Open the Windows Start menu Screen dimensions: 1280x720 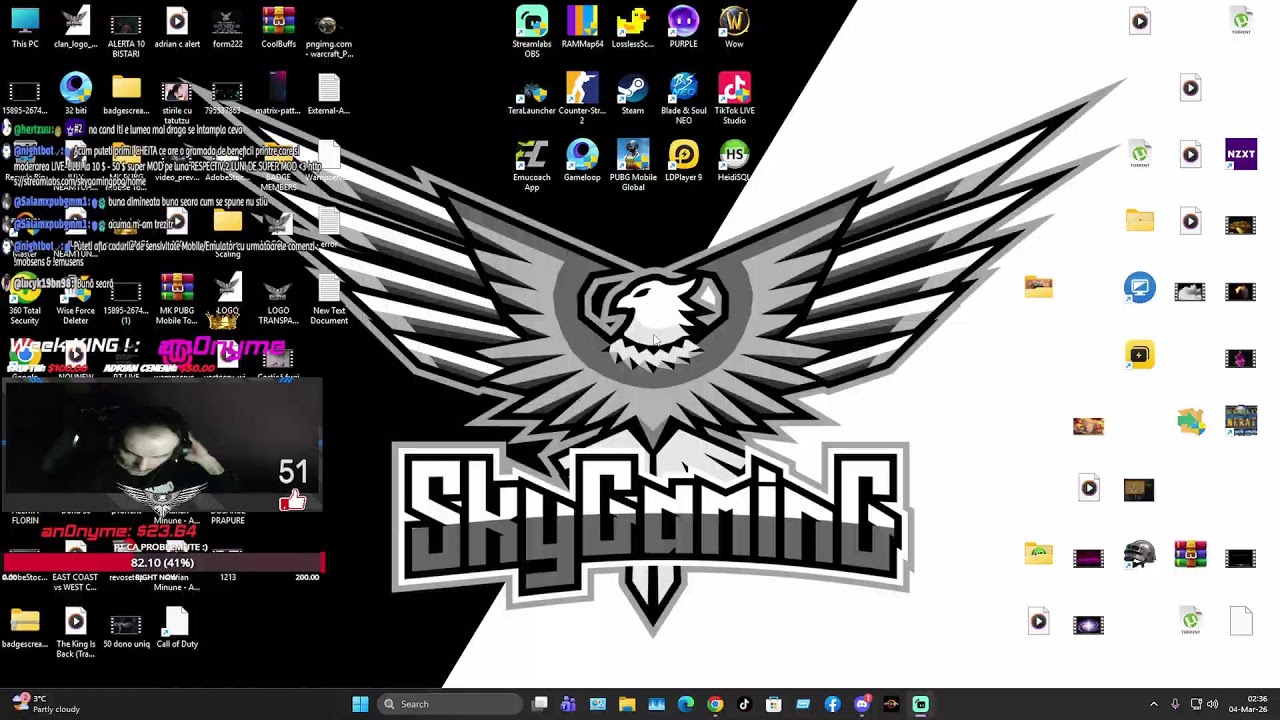(360, 704)
